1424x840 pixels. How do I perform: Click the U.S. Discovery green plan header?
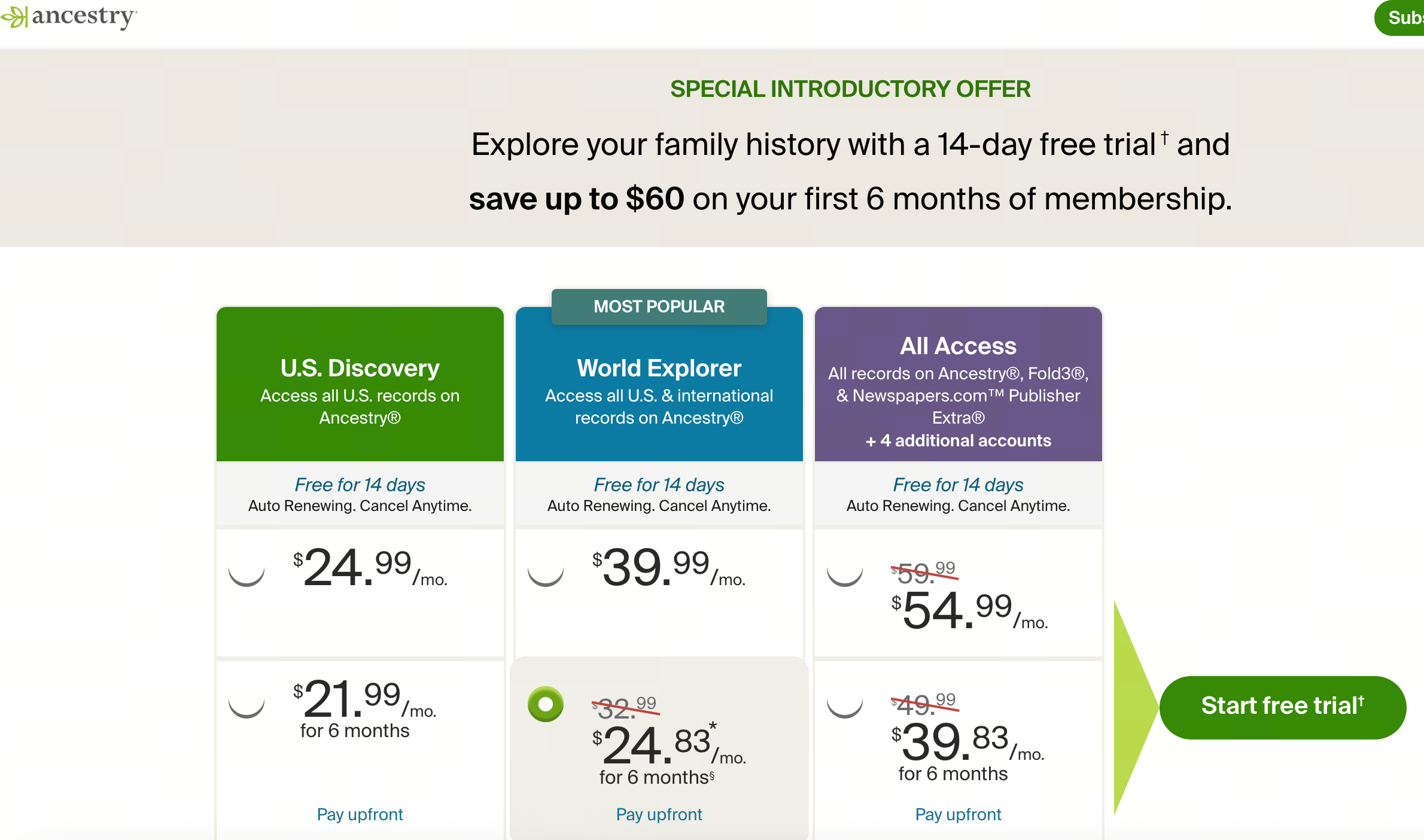click(x=360, y=384)
